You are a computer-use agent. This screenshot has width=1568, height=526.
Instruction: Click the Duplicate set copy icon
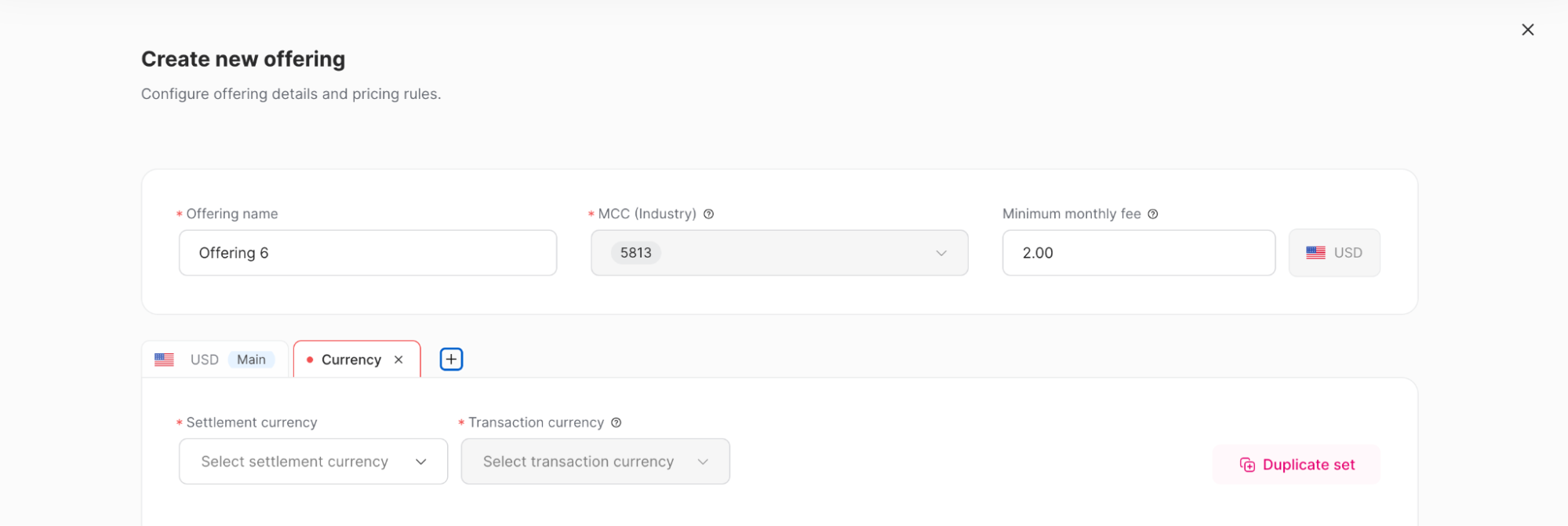pos(1246,465)
